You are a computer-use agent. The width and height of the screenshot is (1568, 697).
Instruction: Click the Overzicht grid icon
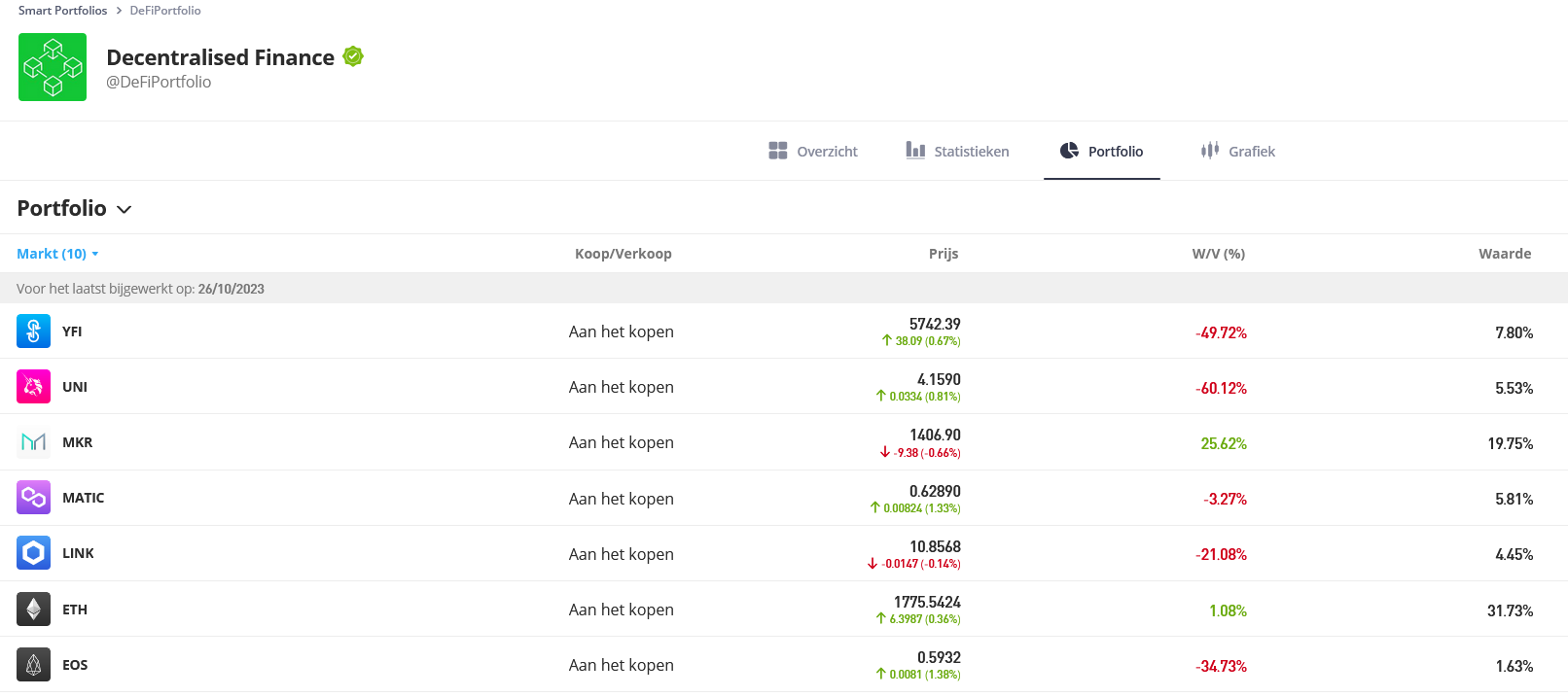click(x=778, y=151)
